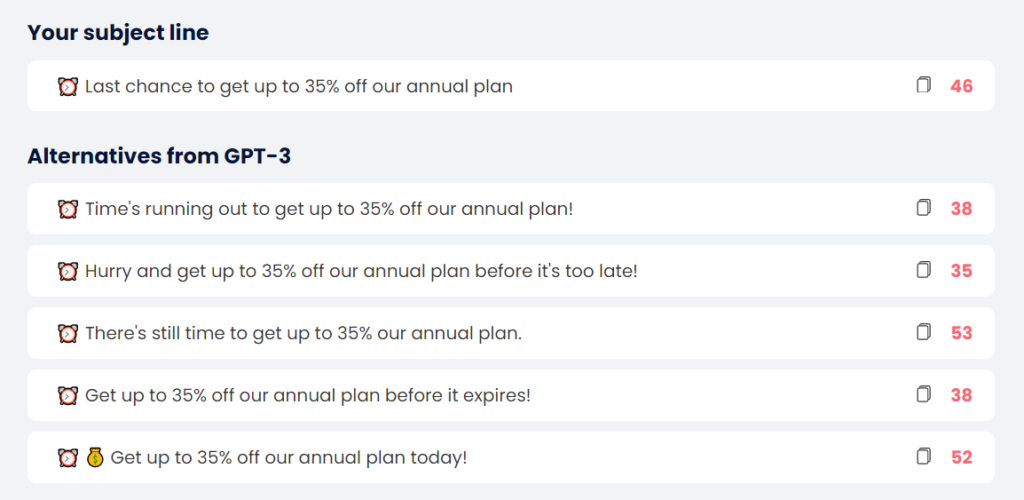
Task: Select the "Last chance to get up to 35%" text
Action: tap(298, 87)
